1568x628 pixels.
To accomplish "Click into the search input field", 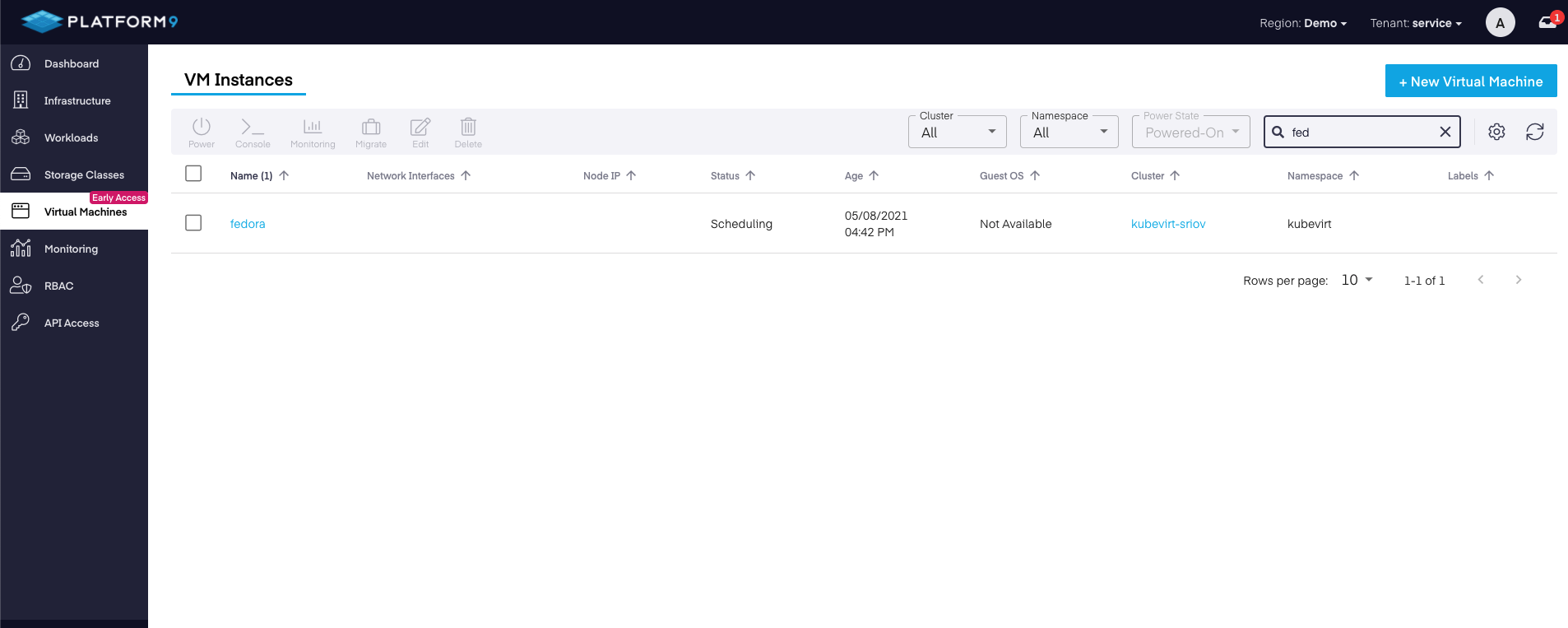I will (x=1357, y=132).
